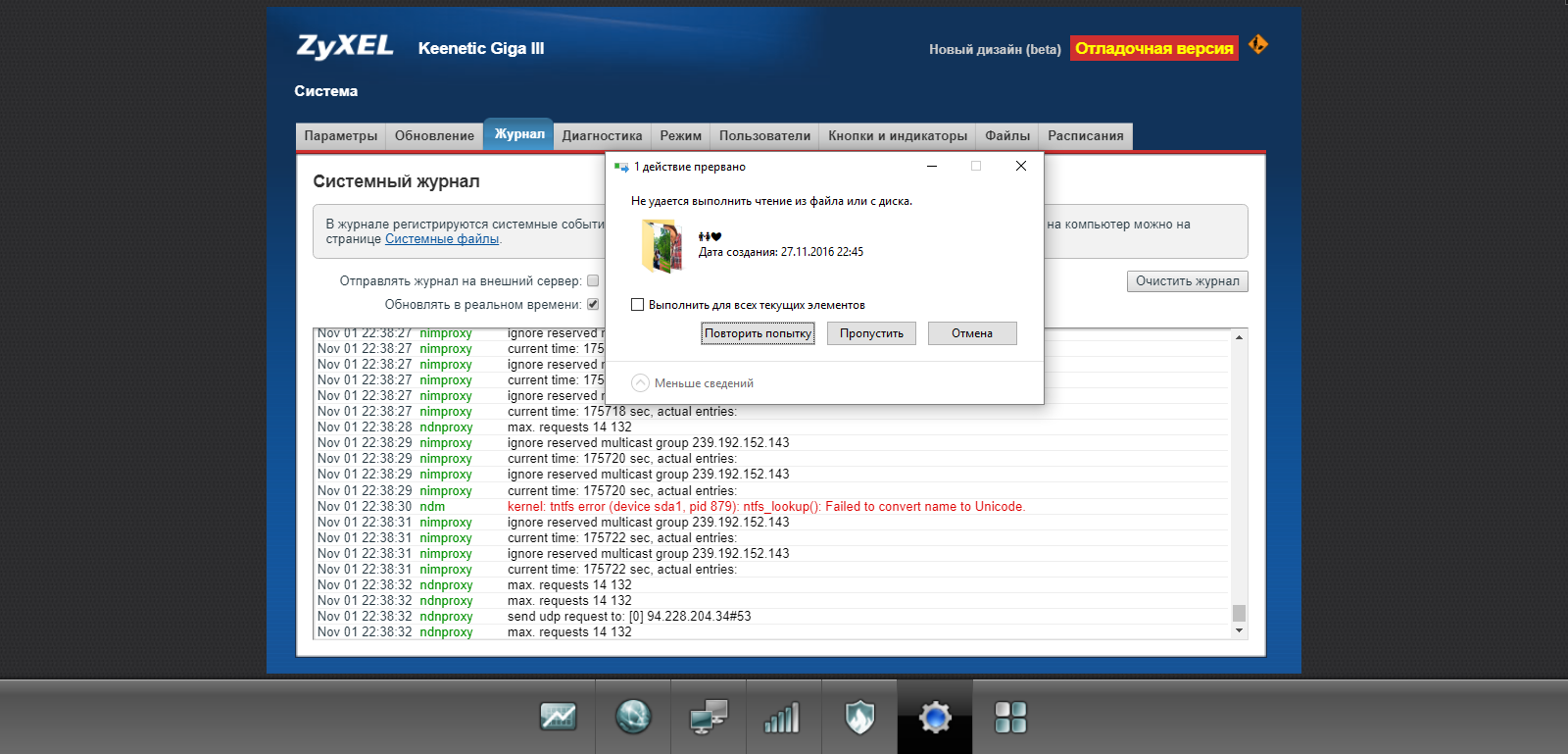The image size is (1568, 754).
Task: Click the log scrollbar up arrow
Action: [1239, 337]
